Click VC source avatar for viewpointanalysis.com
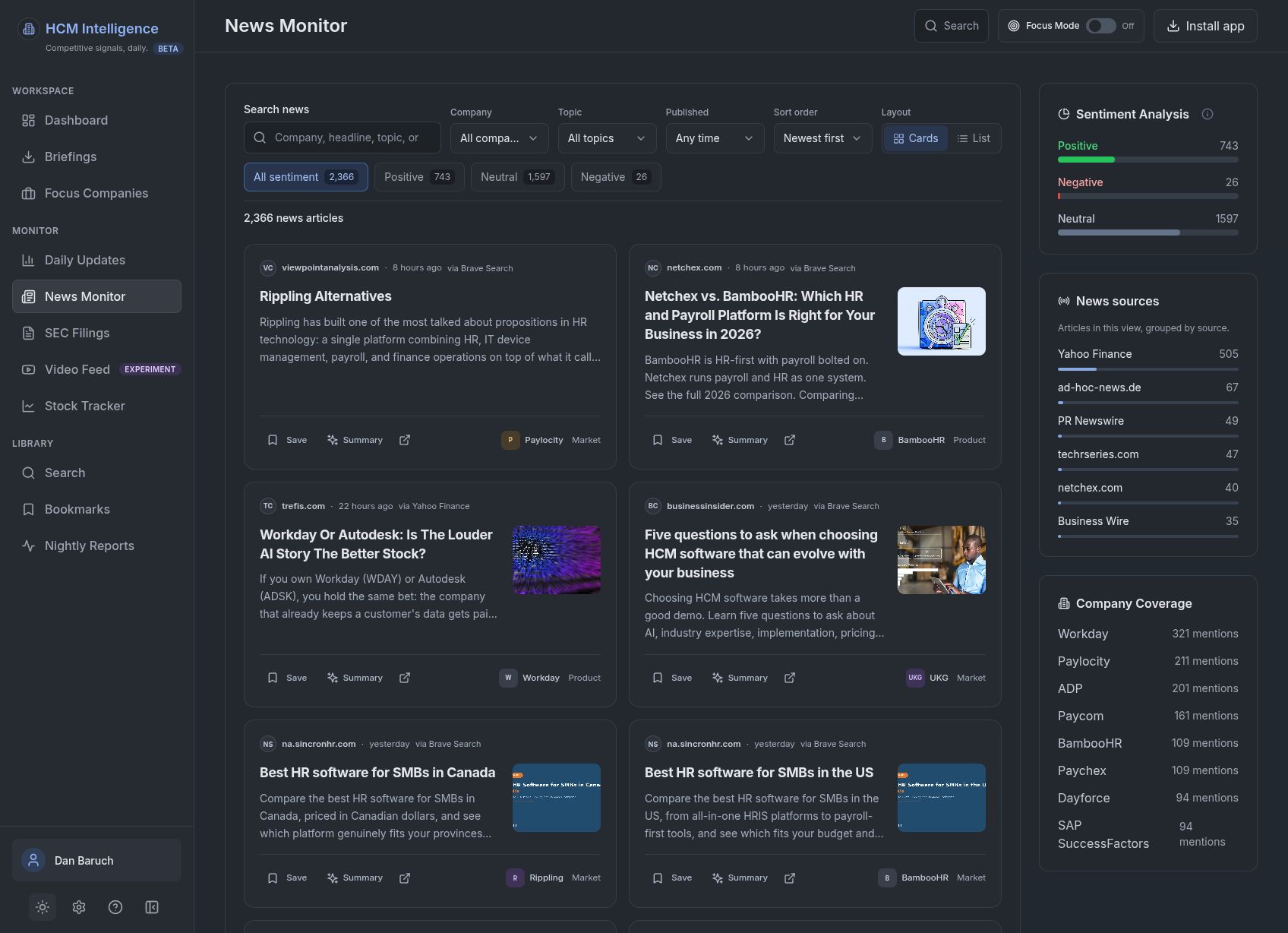 pos(267,267)
